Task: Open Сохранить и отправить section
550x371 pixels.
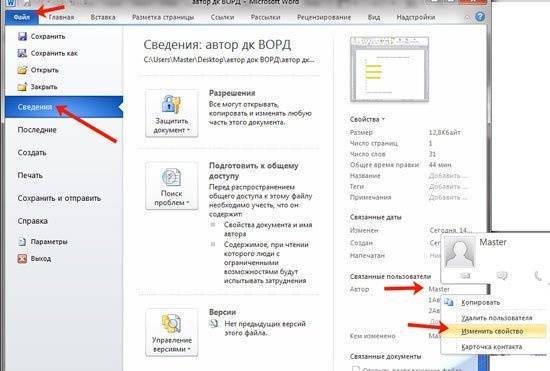Action: [x=59, y=198]
